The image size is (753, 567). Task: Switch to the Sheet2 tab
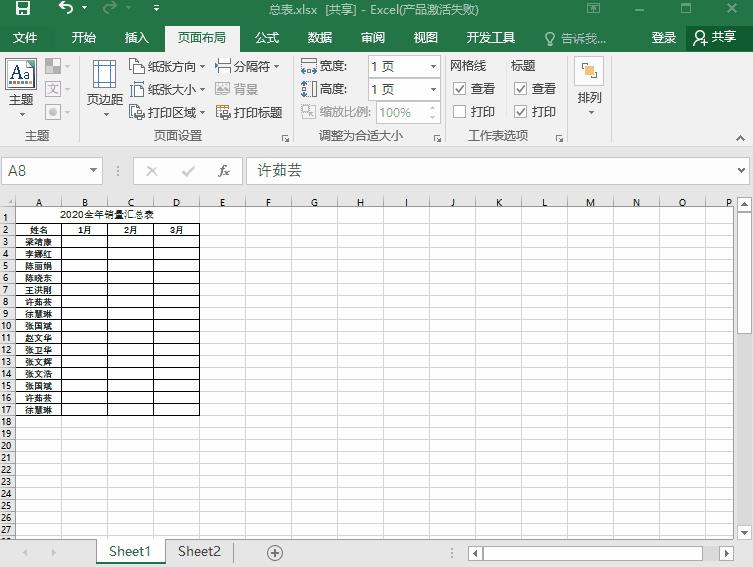[199, 551]
